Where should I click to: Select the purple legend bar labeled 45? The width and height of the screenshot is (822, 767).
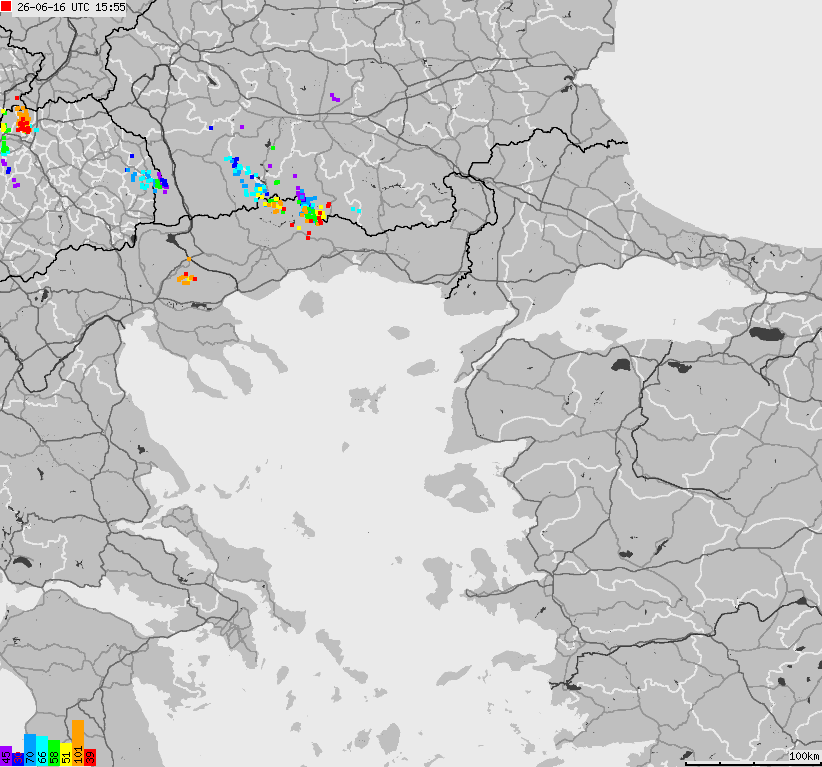6,756
